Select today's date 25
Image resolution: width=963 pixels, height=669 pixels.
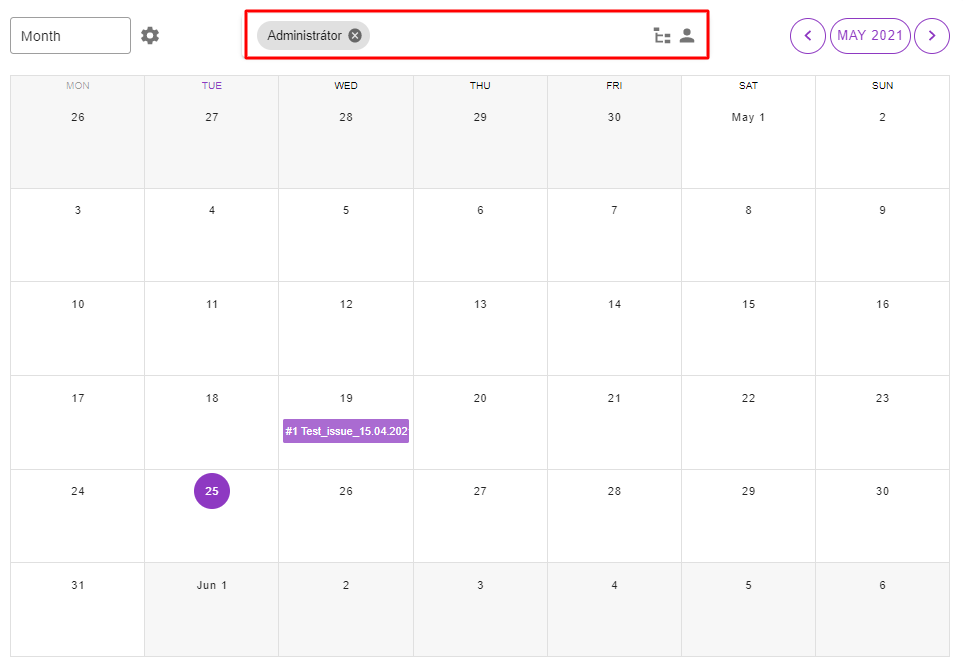tap(212, 491)
